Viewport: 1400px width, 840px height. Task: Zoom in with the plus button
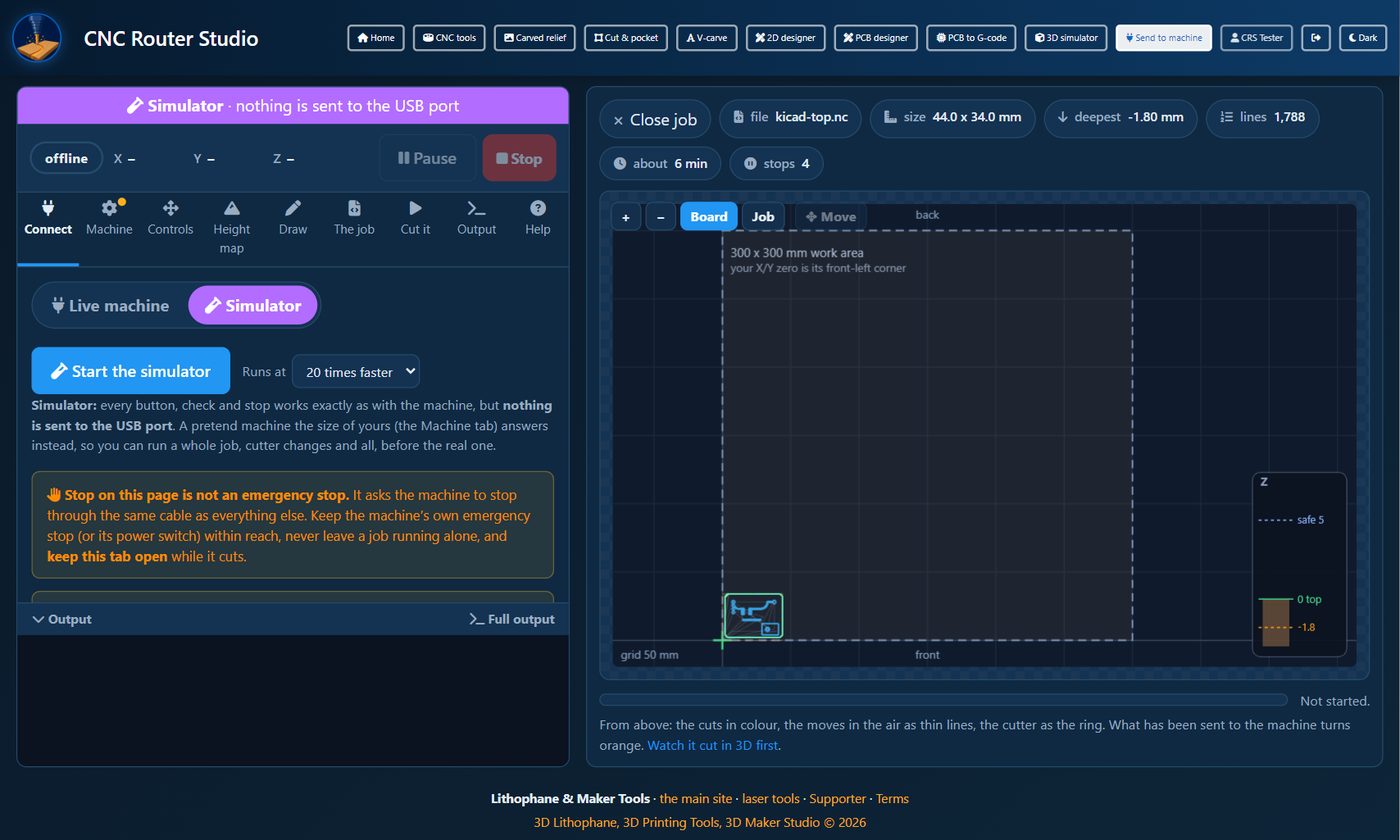click(x=626, y=217)
